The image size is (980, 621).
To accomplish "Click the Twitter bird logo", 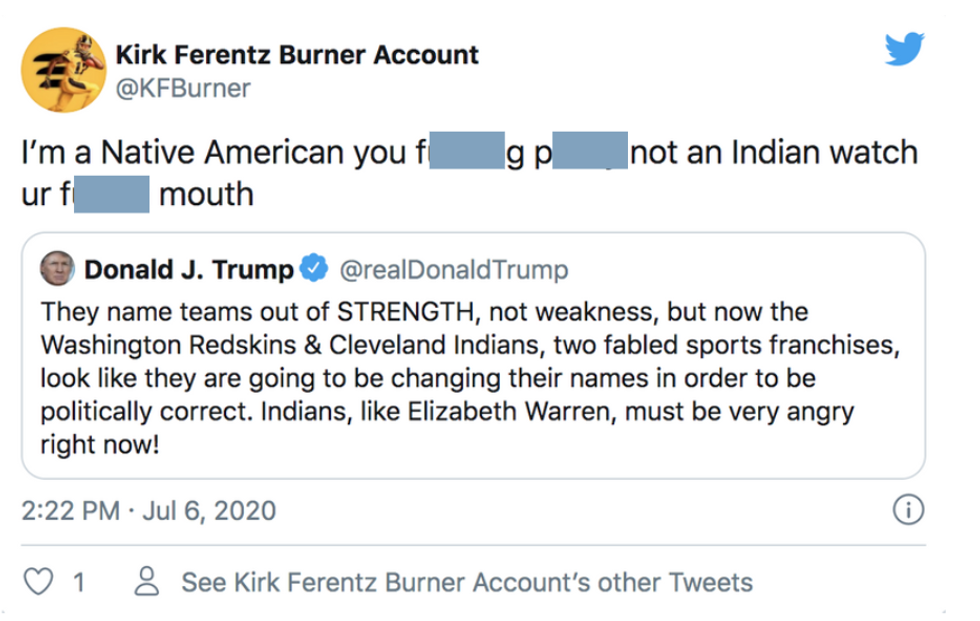I will click(x=904, y=49).
